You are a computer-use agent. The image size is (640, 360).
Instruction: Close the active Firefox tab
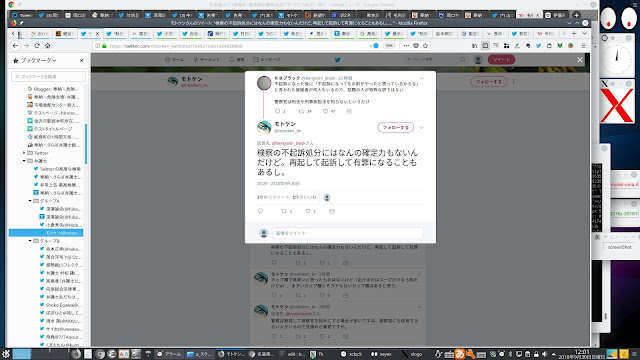[x=97, y=33]
